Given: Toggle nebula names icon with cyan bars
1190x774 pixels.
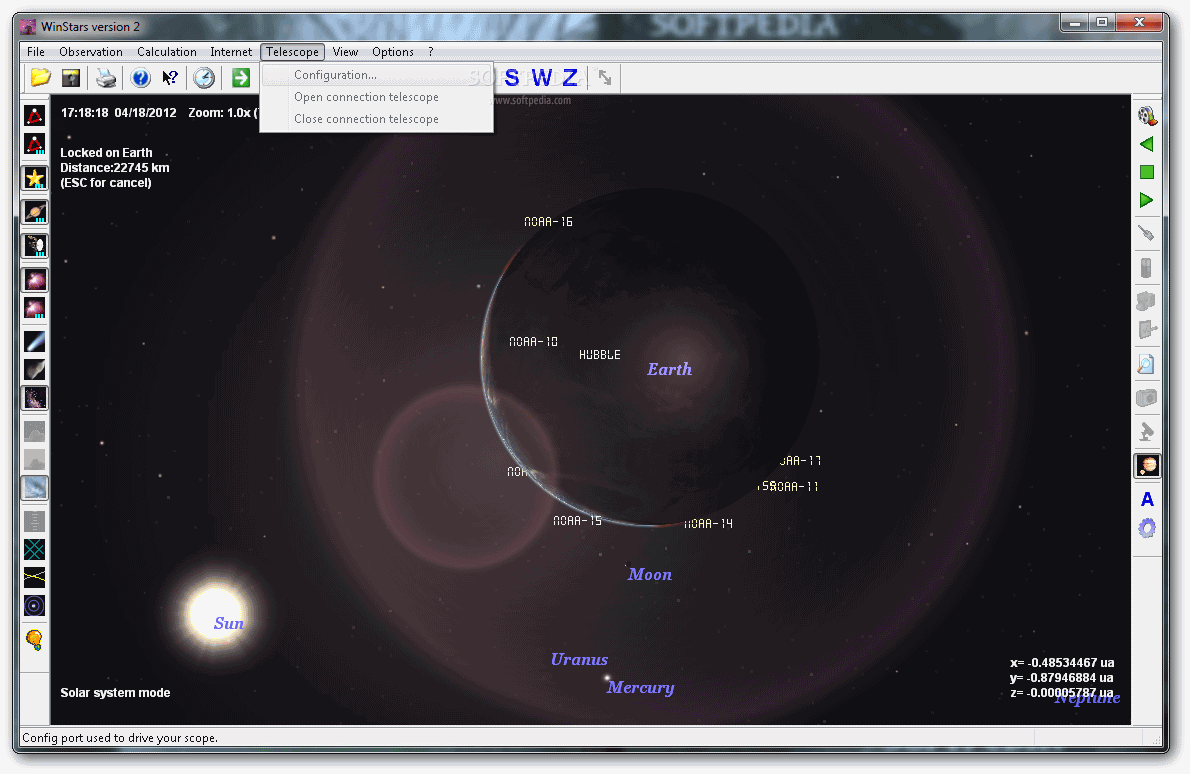Looking at the screenshot, I should pyautogui.click(x=35, y=308).
